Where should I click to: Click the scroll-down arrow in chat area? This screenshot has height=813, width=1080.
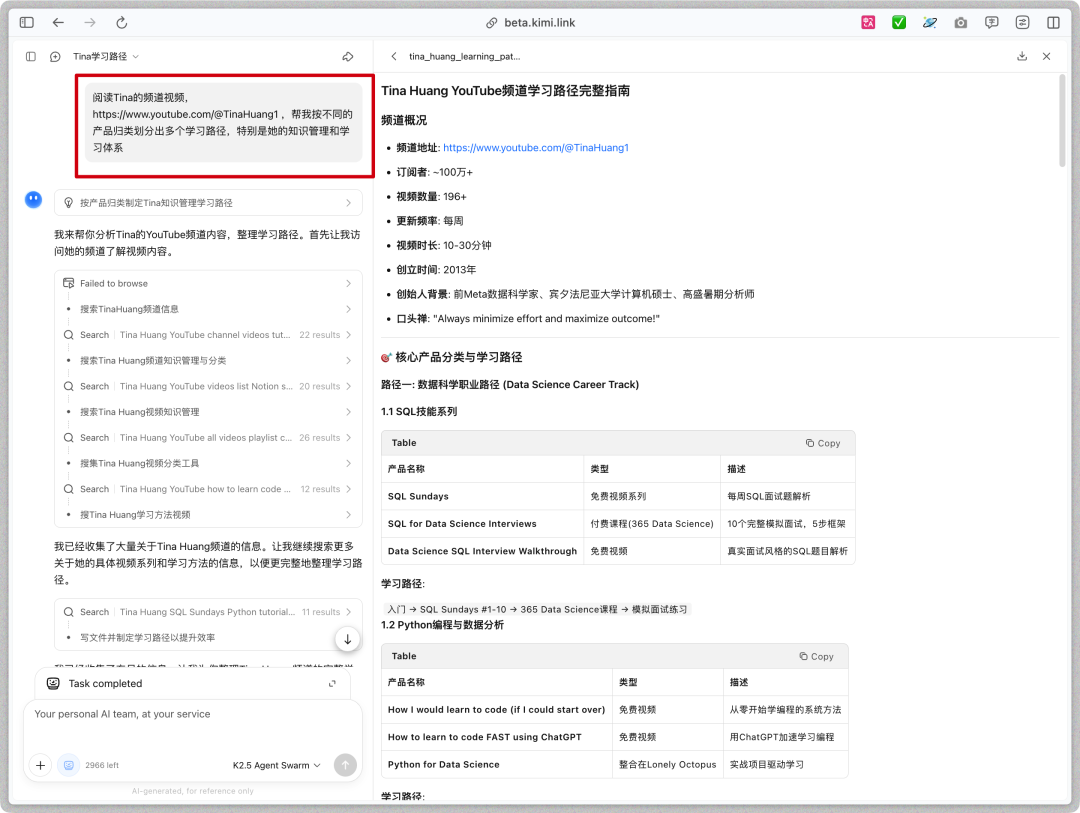coord(347,637)
